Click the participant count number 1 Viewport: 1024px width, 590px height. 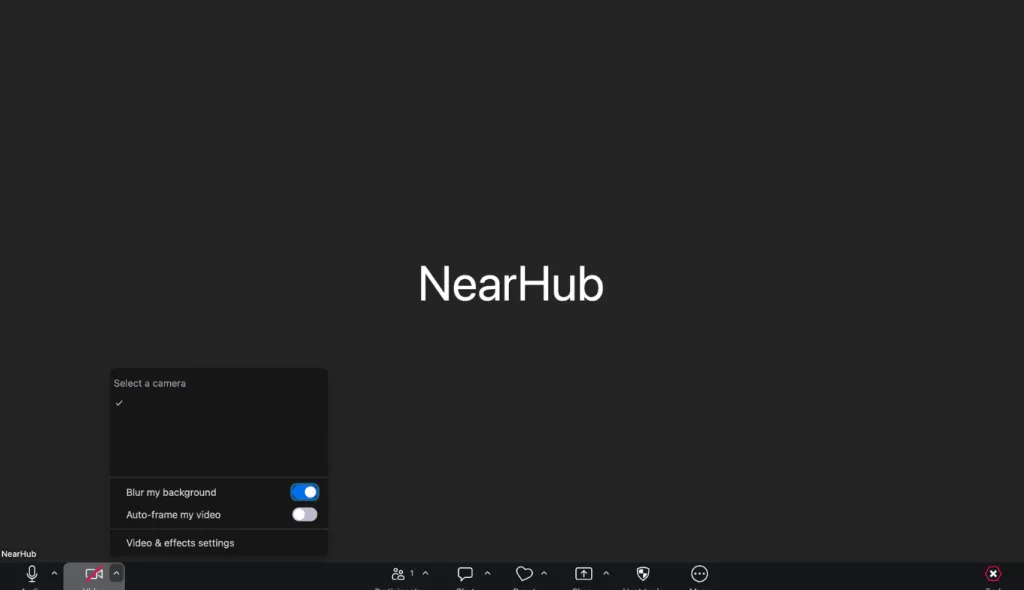pyautogui.click(x=412, y=573)
